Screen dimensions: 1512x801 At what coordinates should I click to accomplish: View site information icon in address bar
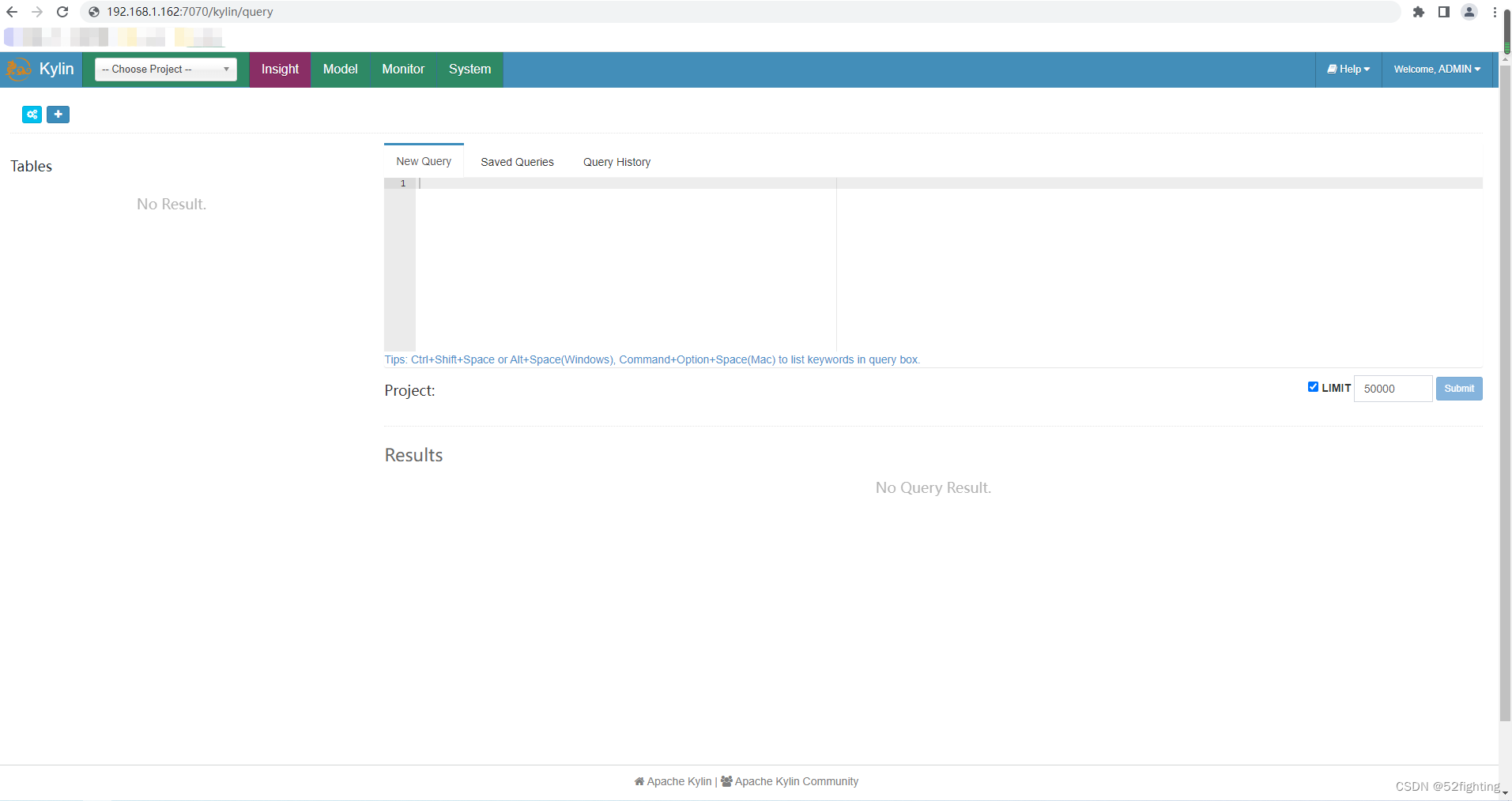tap(94, 12)
